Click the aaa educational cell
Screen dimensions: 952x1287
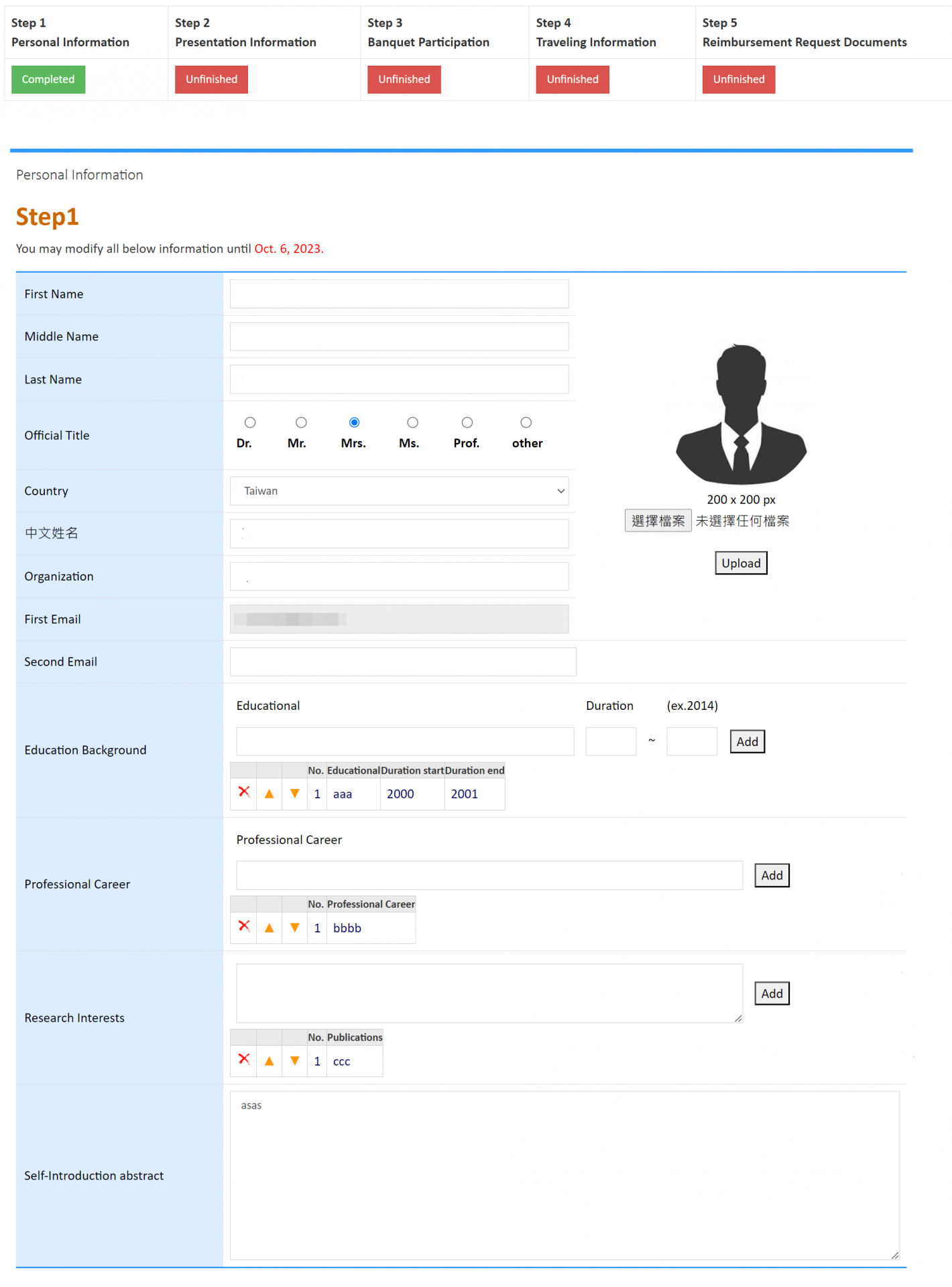pyautogui.click(x=353, y=794)
